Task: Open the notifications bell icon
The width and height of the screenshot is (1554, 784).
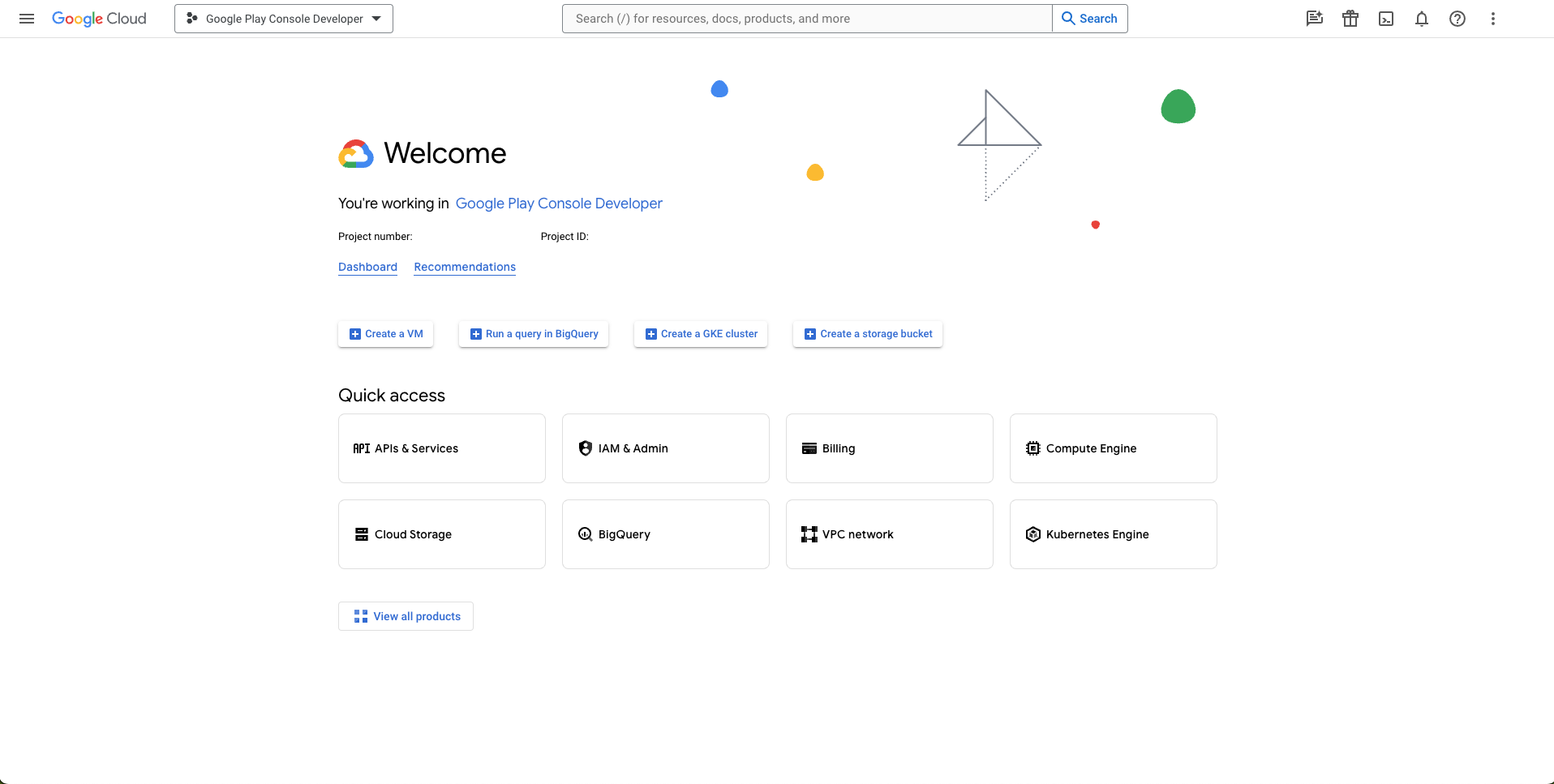Action: 1422,18
